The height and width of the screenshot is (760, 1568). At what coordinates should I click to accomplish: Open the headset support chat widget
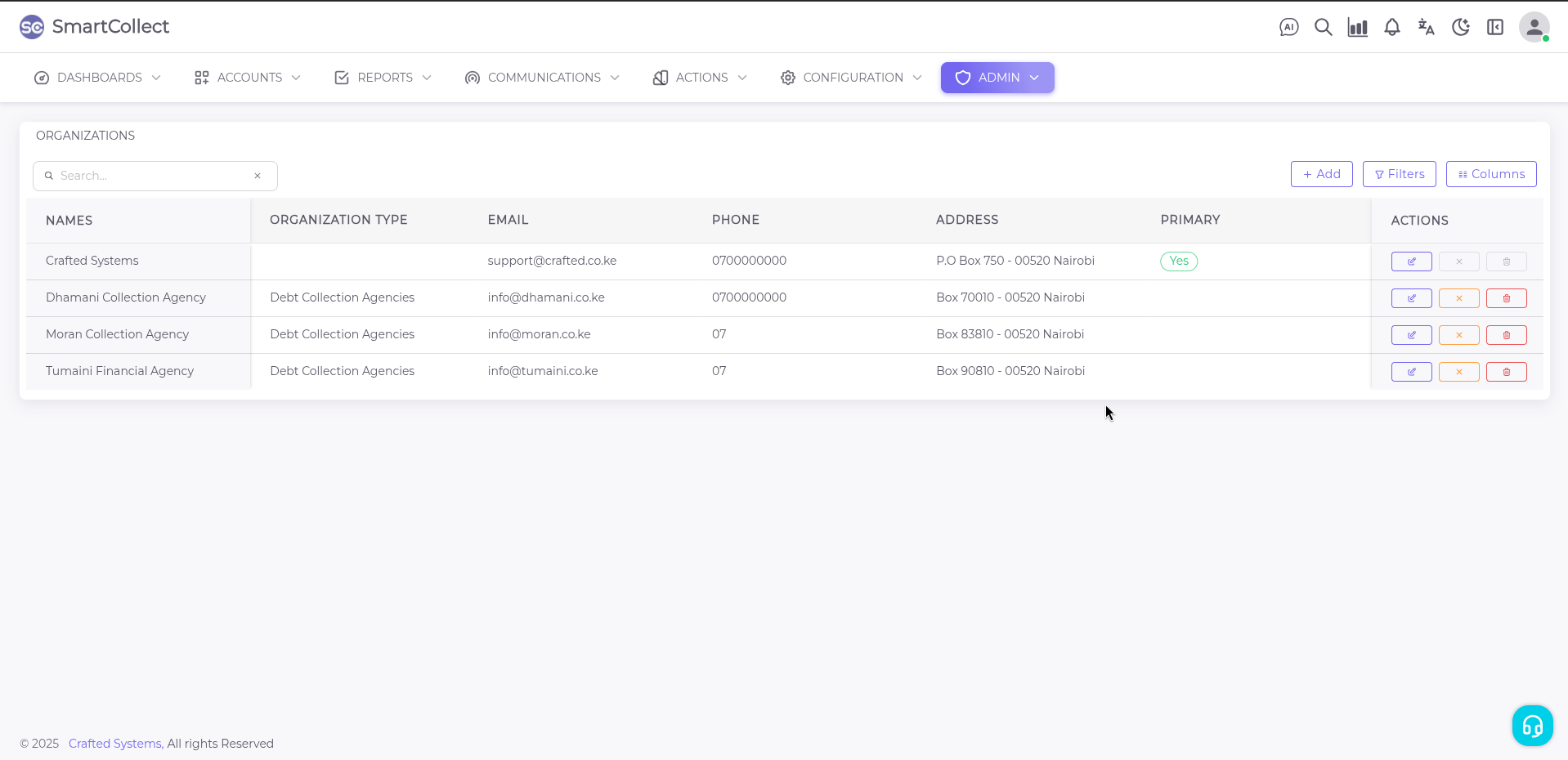[x=1532, y=726]
